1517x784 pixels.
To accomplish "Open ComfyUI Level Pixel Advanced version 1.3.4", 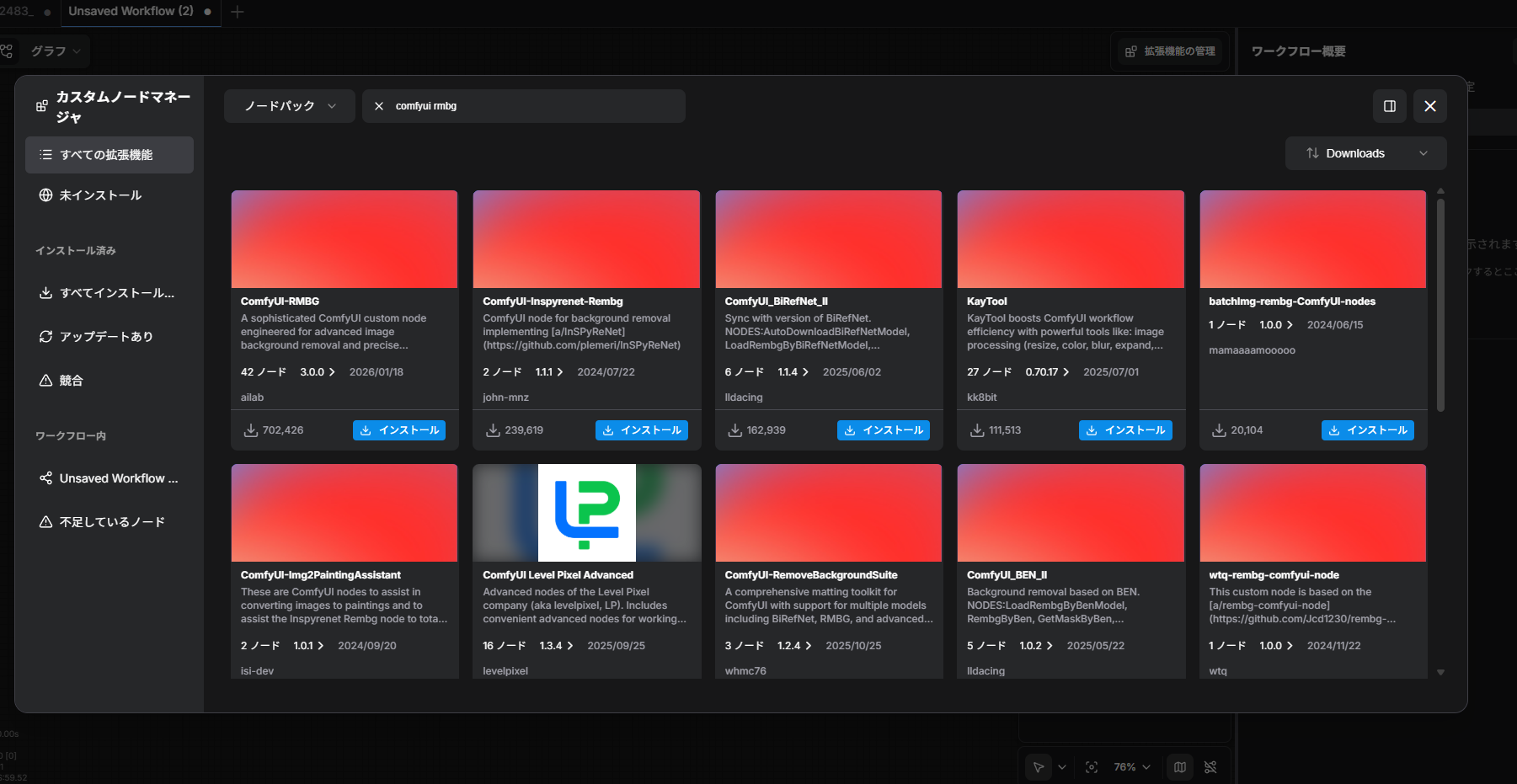I will tap(557, 646).
